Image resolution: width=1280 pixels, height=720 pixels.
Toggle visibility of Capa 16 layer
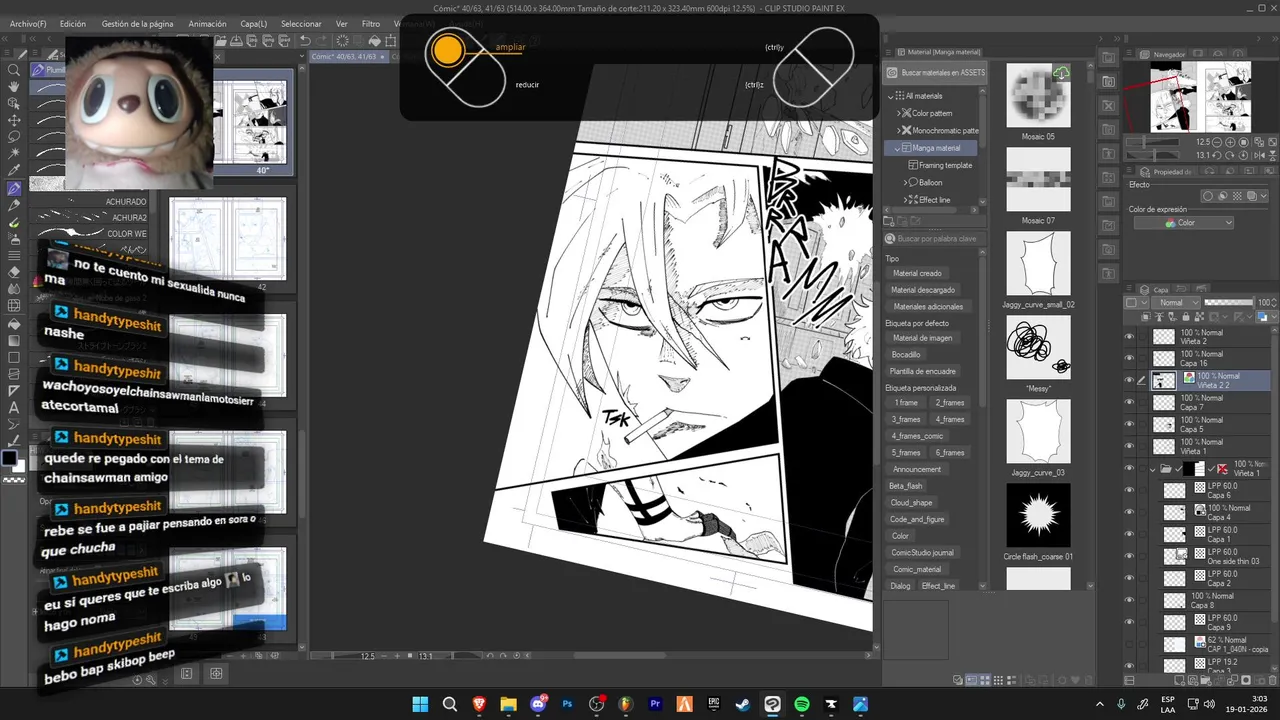[x=1129, y=358]
